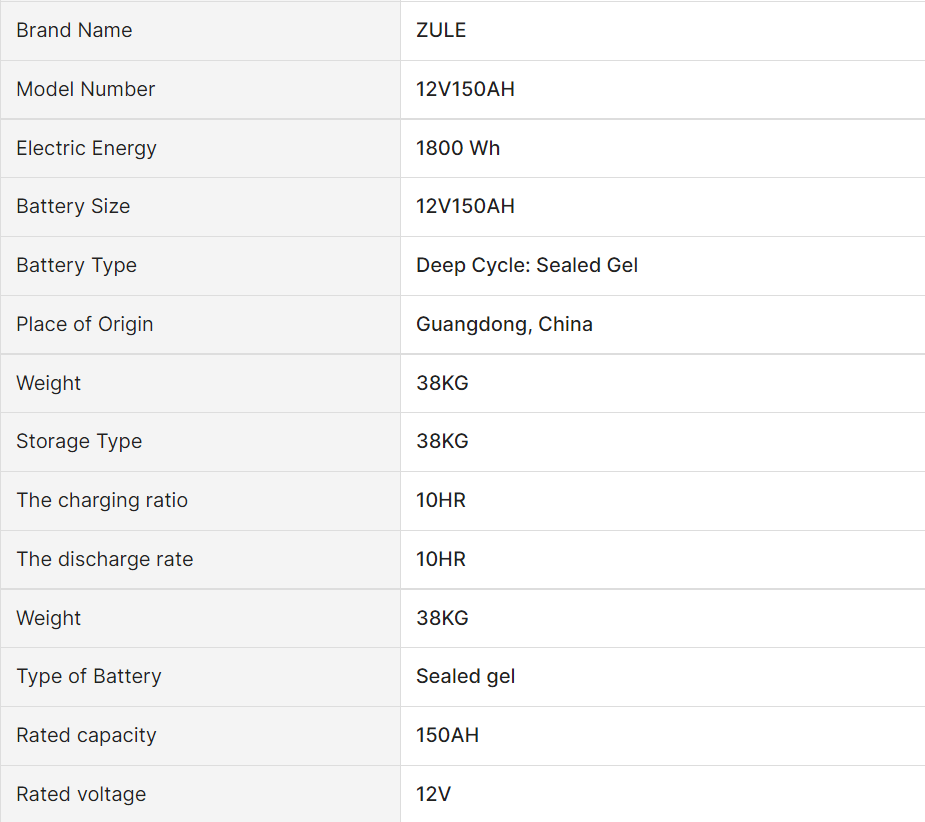The image size is (925, 822).
Task: Click the Battery Size label
Action: coord(73,206)
